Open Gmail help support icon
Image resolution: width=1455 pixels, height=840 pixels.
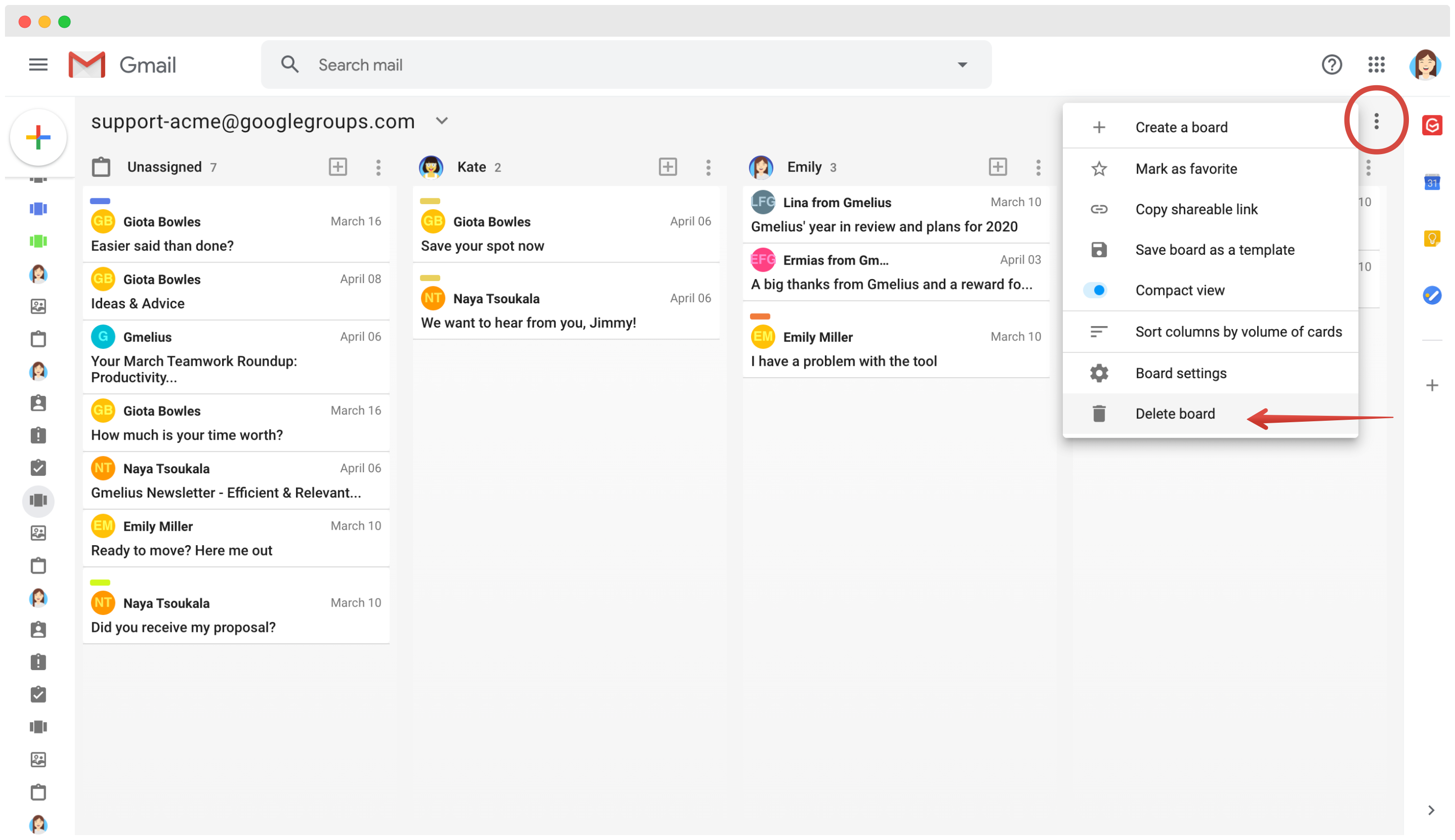pos(1331,64)
